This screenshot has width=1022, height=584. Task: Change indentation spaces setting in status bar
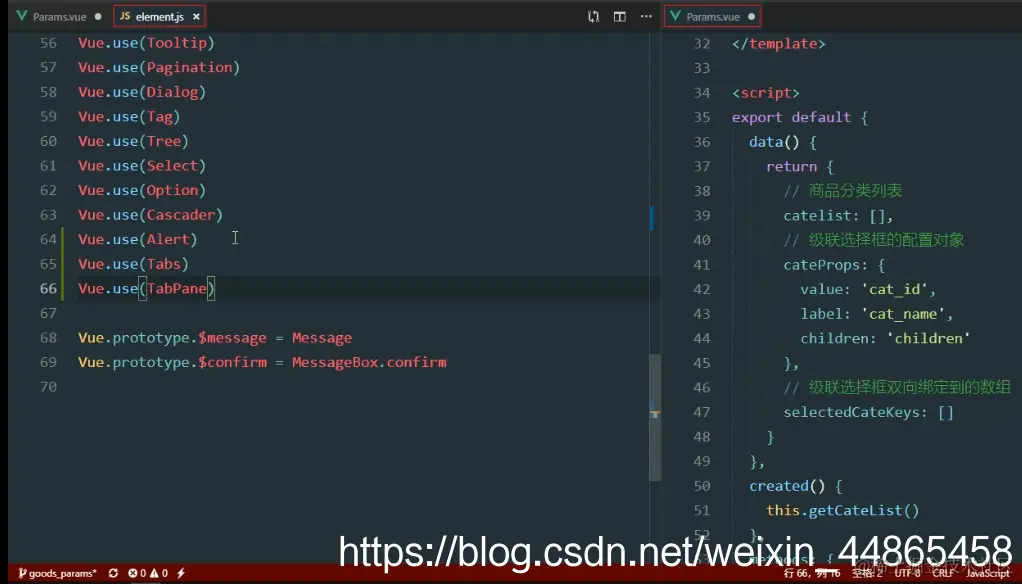[868, 573]
